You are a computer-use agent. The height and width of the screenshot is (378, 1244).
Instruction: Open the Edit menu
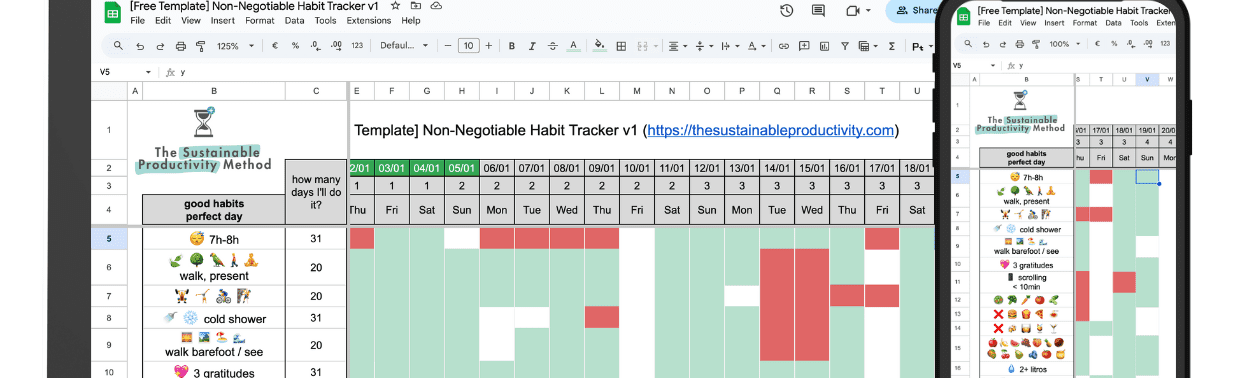[163, 20]
